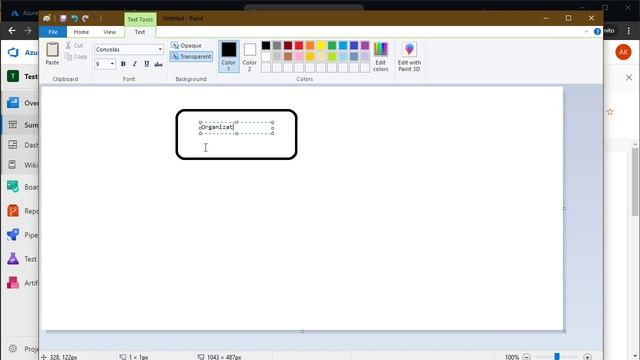Screen dimensions: 640x360
Task: Toggle Italic text formatting
Action: coord(134,64)
